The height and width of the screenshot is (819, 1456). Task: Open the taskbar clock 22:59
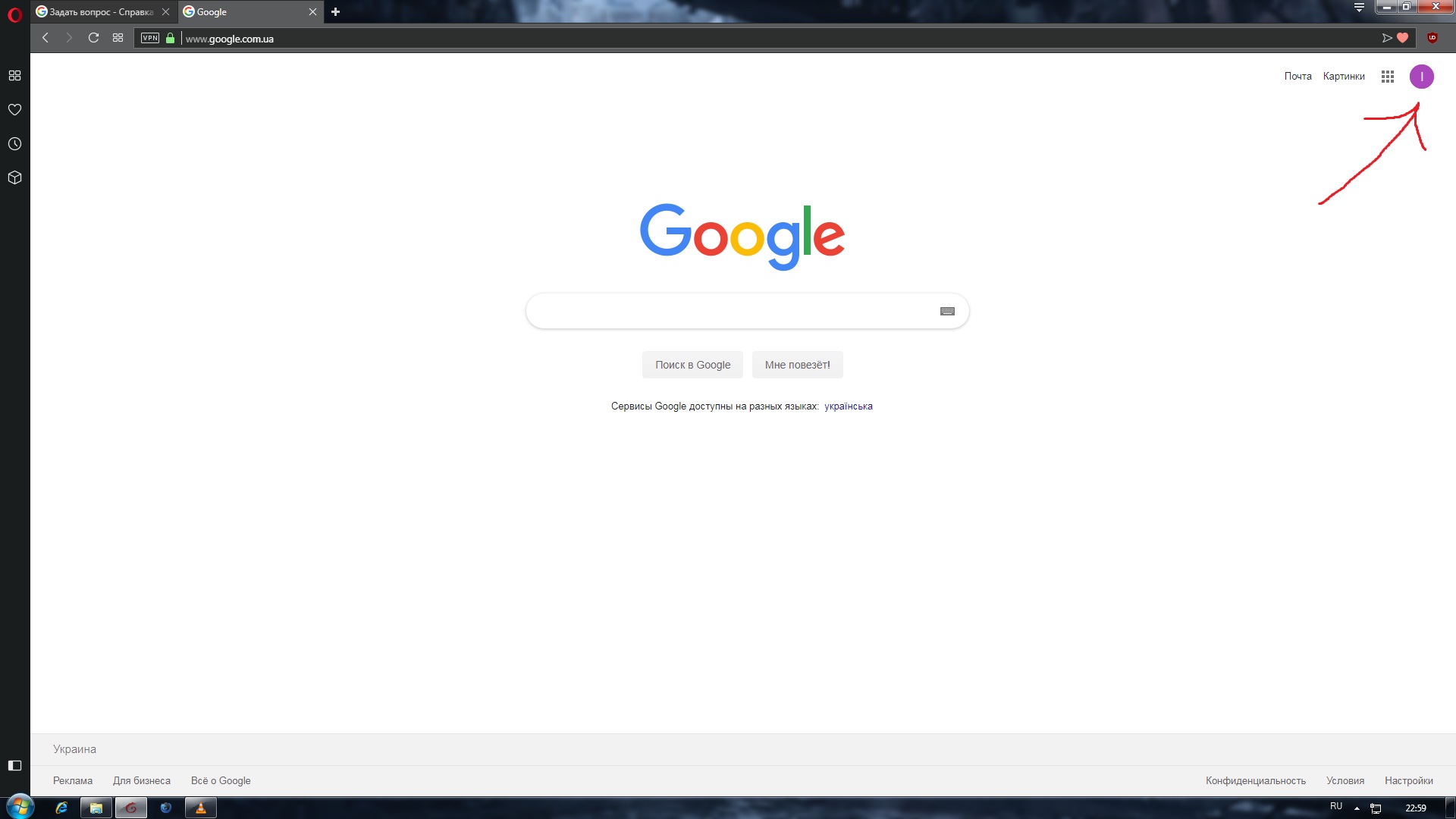pos(1415,808)
